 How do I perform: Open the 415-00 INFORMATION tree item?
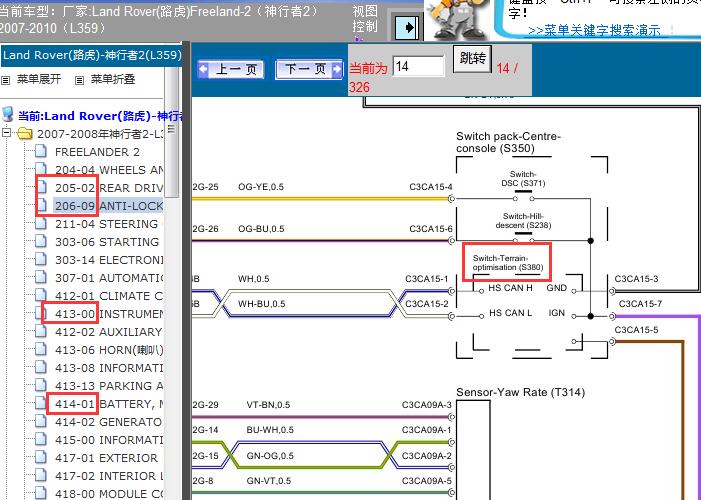(109, 440)
